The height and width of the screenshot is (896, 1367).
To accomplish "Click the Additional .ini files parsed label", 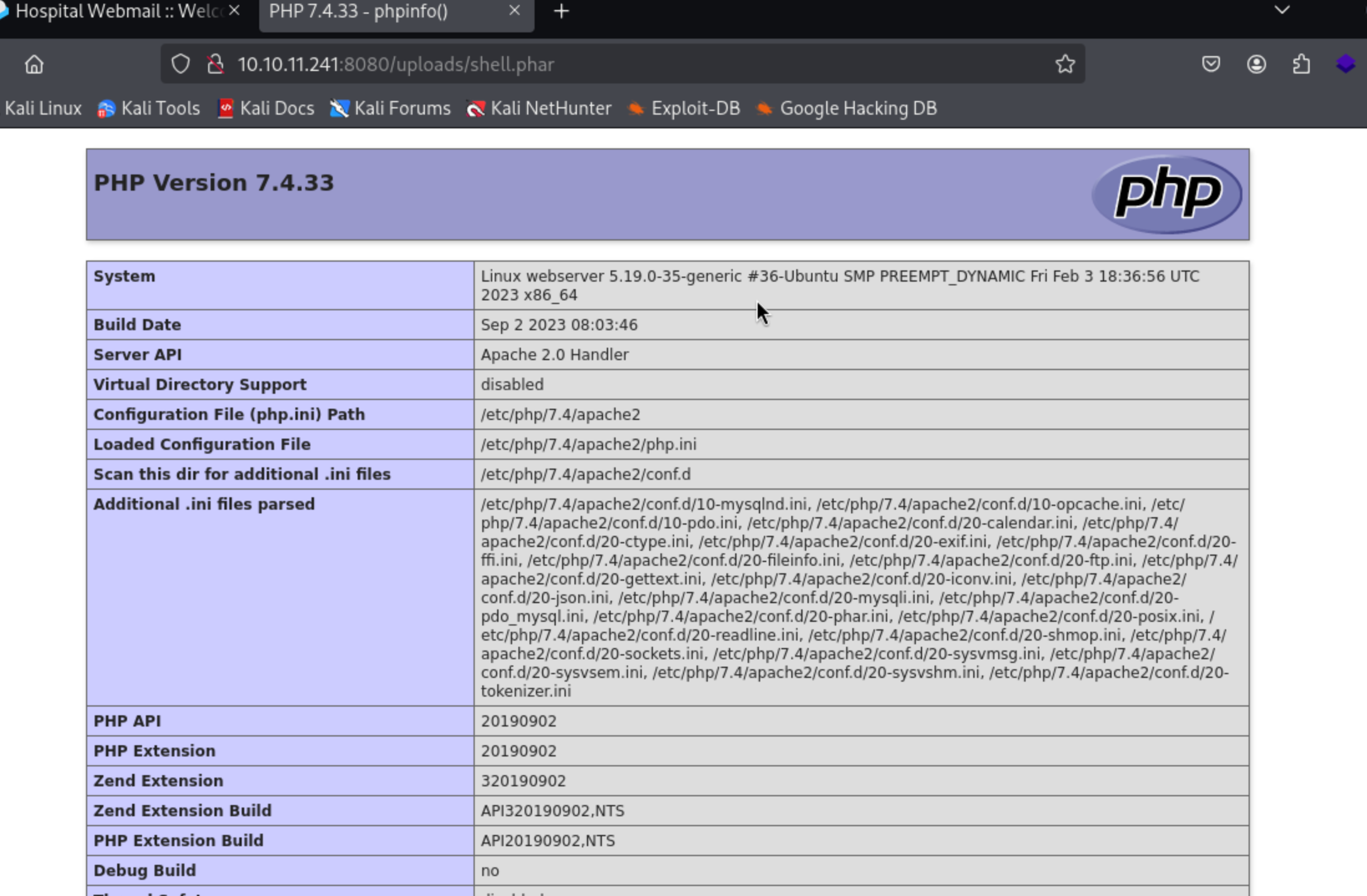I will (x=204, y=504).
